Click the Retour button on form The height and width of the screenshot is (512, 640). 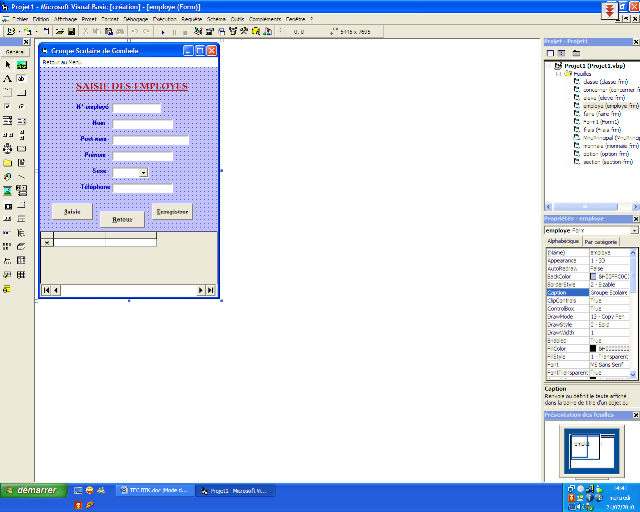point(122,219)
